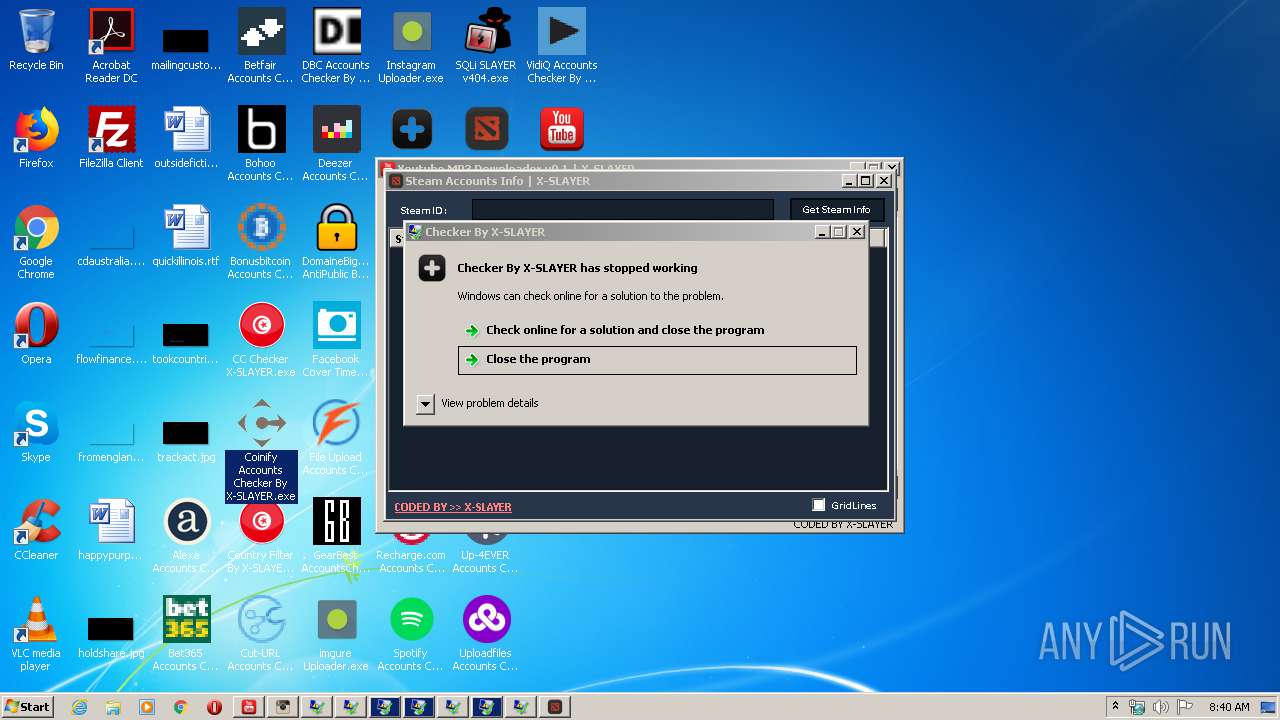The width and height of the screenshot is (1280, 720).
Task: Open the Opera desktop shortcut
Action: pyautogui.click(x=36, y=334)
